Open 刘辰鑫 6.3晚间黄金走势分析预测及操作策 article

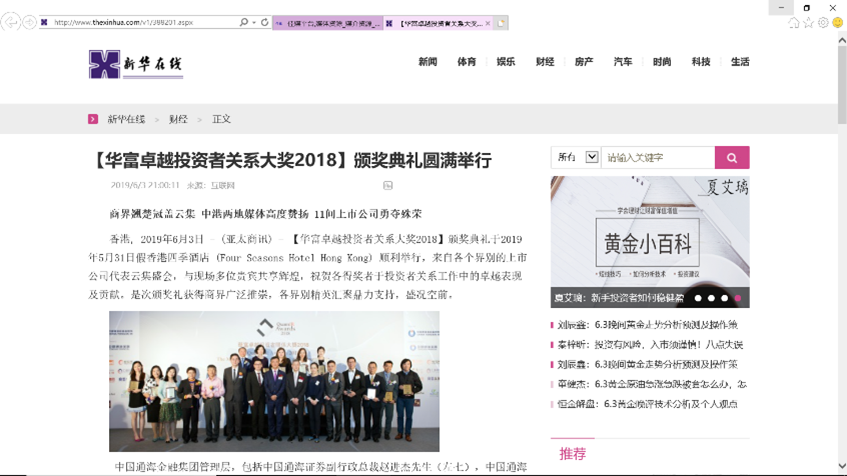[647, 325]
